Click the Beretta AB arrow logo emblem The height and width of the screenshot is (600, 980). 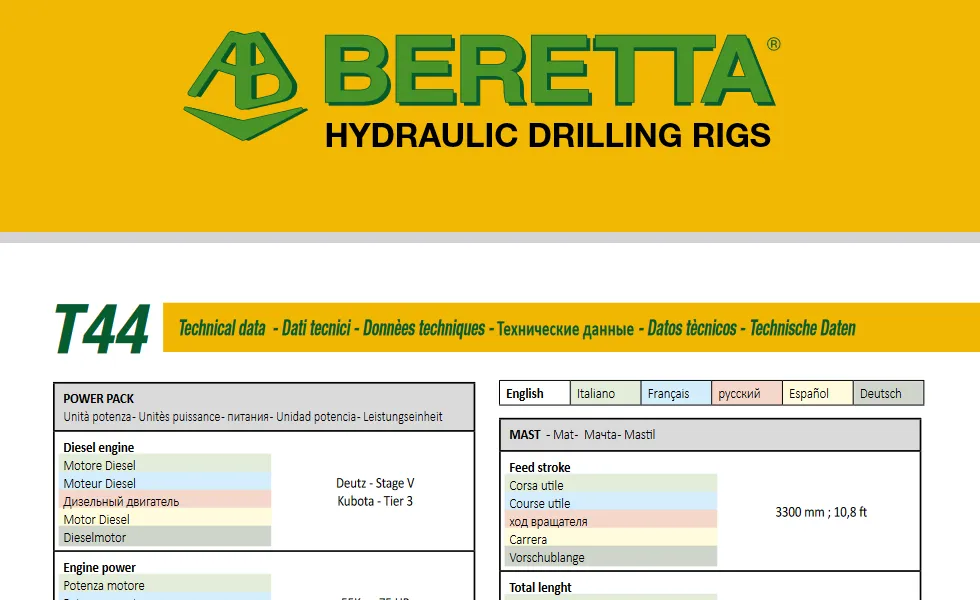(x=246, y=85)
